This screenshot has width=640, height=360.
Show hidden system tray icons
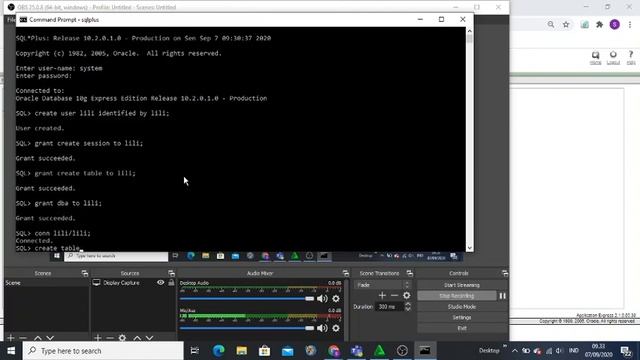pos(515,351)
